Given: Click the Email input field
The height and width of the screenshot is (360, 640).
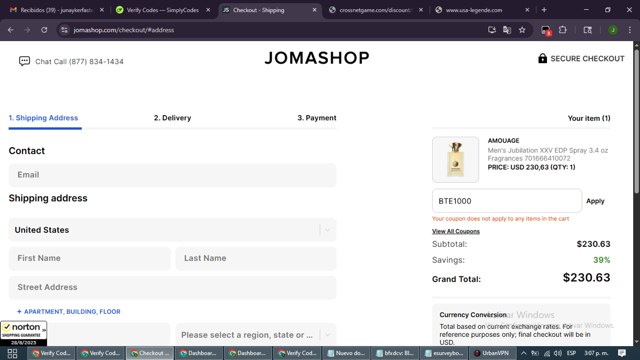Looking at the screenshot, I should (x=172, y=175).
